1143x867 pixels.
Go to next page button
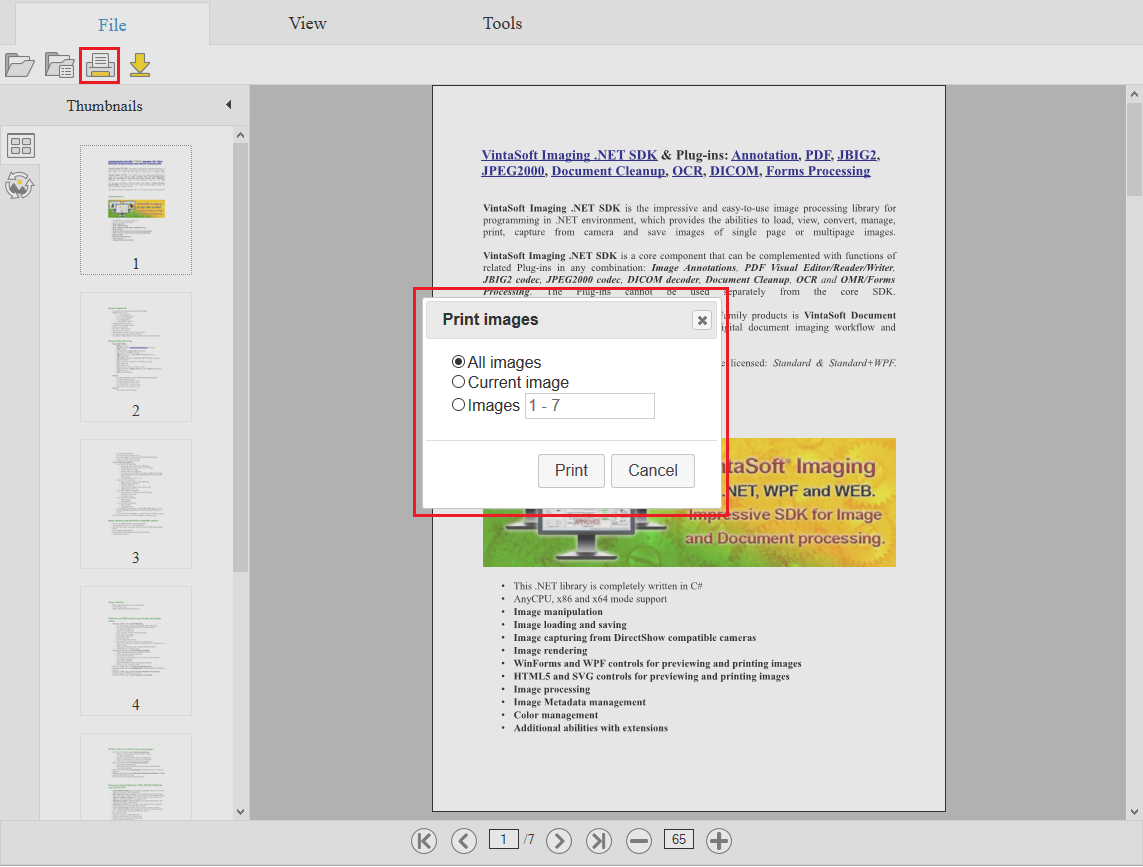click(559, 841)
